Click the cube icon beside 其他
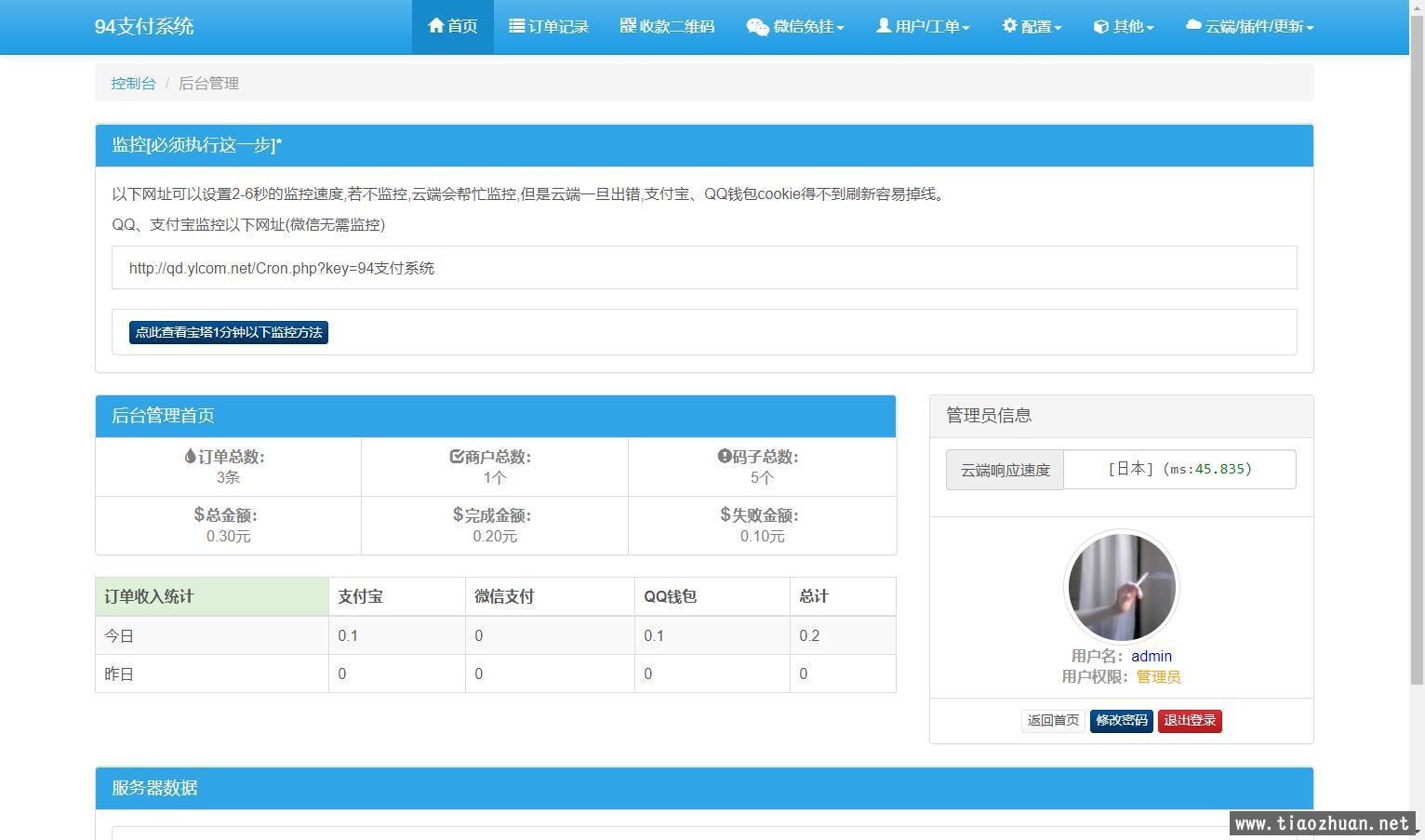This screenshot has width=1425, height=840. click(1100, 27)
